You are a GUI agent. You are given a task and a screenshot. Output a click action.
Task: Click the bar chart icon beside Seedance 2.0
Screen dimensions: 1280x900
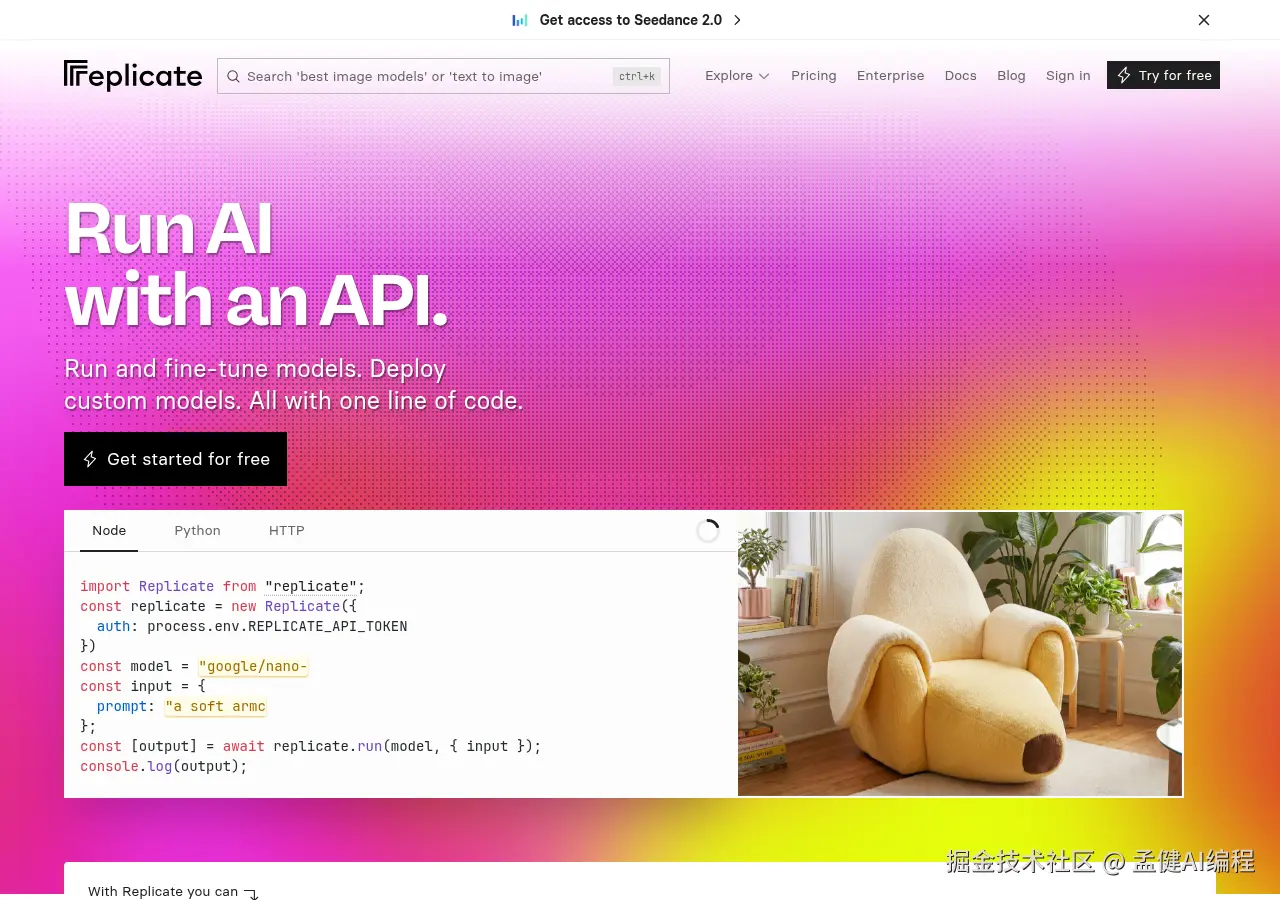pyautogui.click(x=519, y=20)
